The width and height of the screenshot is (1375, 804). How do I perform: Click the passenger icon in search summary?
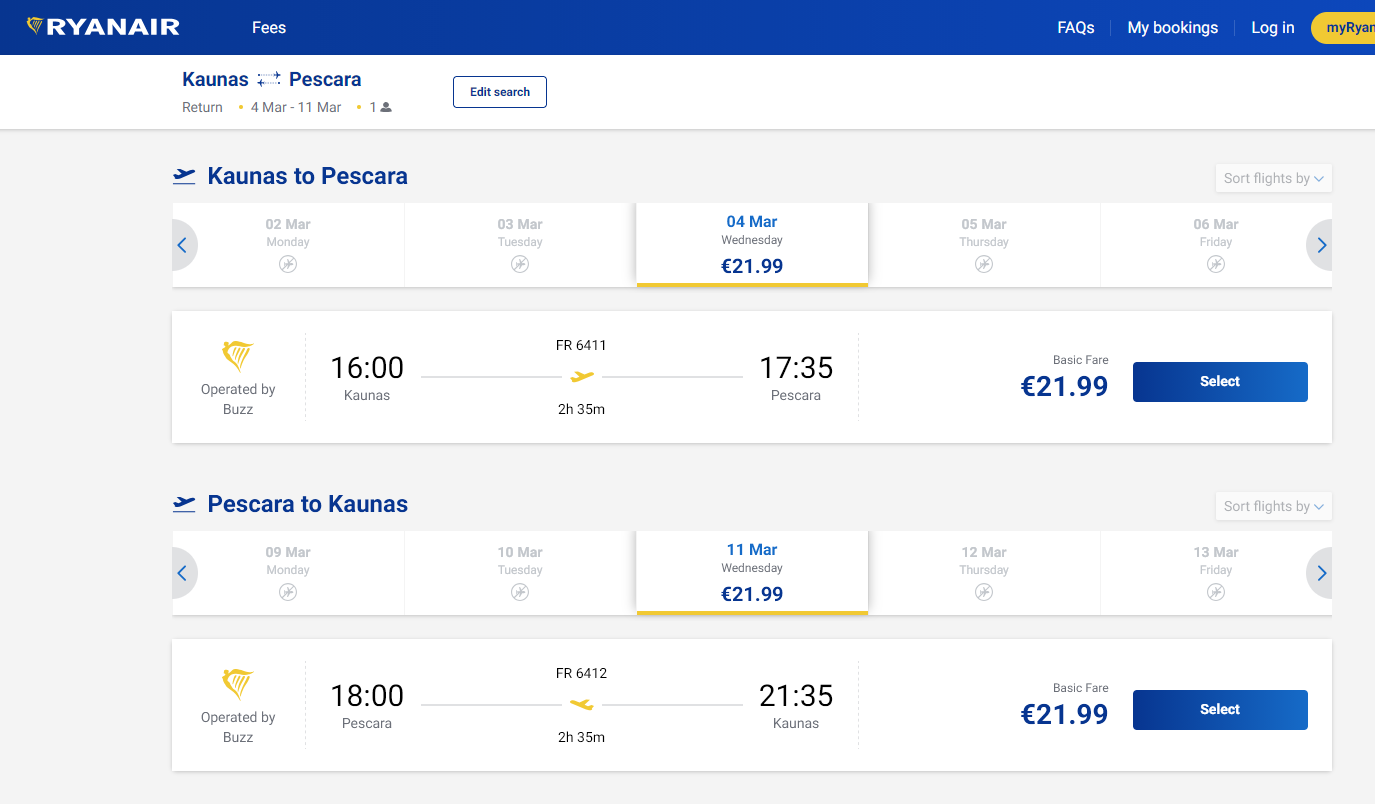click(x=386, y=108)
